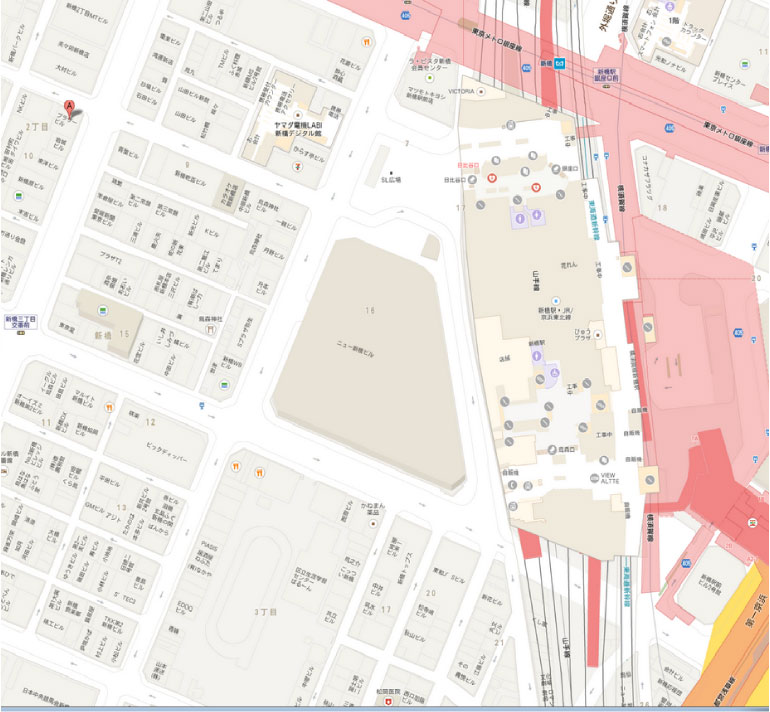Select the 新橋駅・JR station label

coord(555,311)
